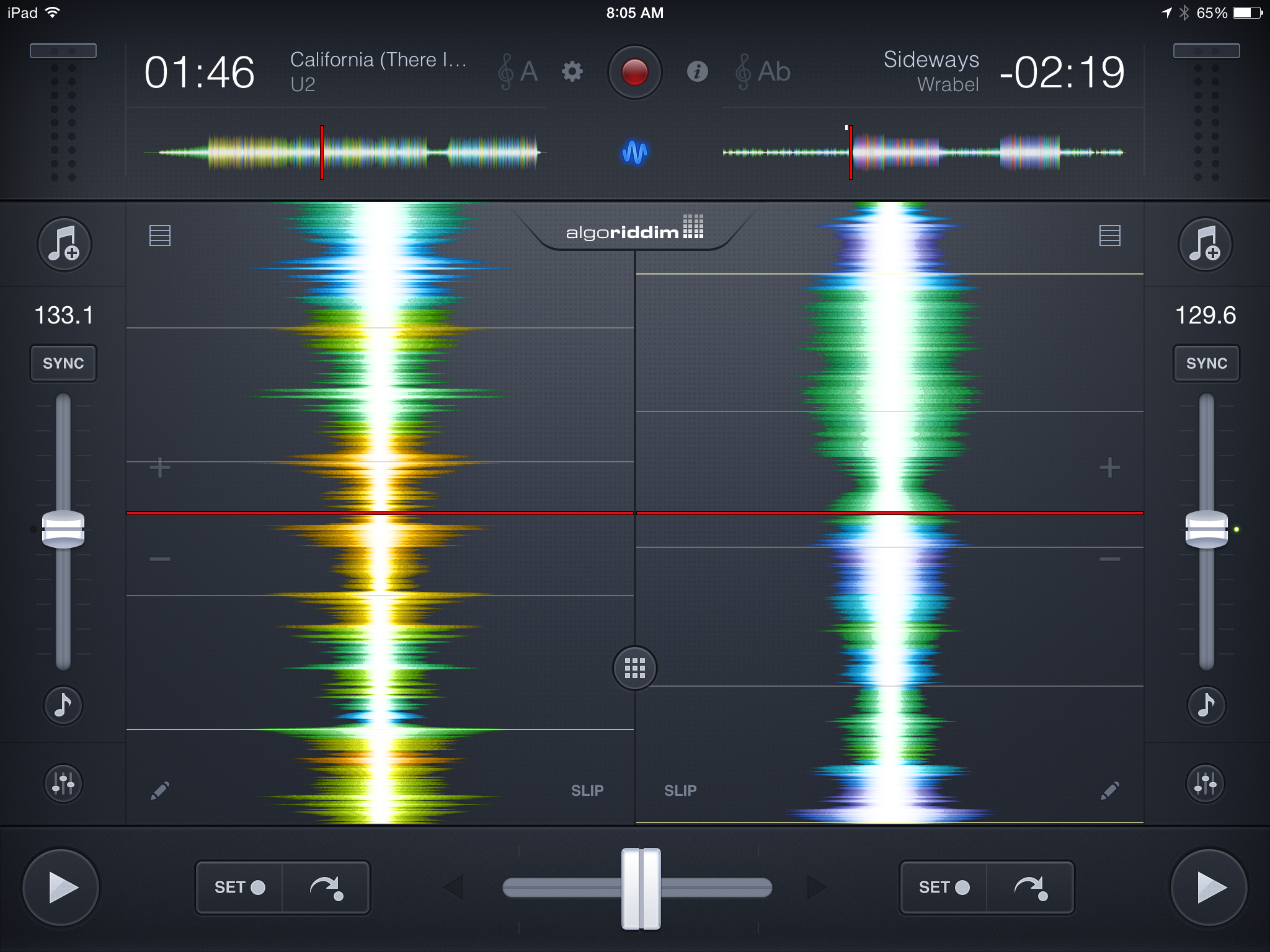
Task: Tap the battery indicator
Action: pos(1248,12)
